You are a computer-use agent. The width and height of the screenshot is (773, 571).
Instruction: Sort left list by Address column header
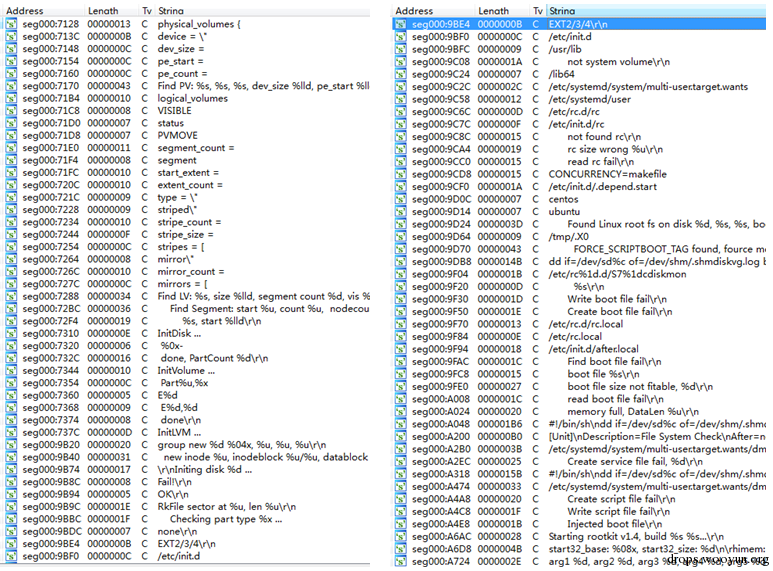pos(43,10)
